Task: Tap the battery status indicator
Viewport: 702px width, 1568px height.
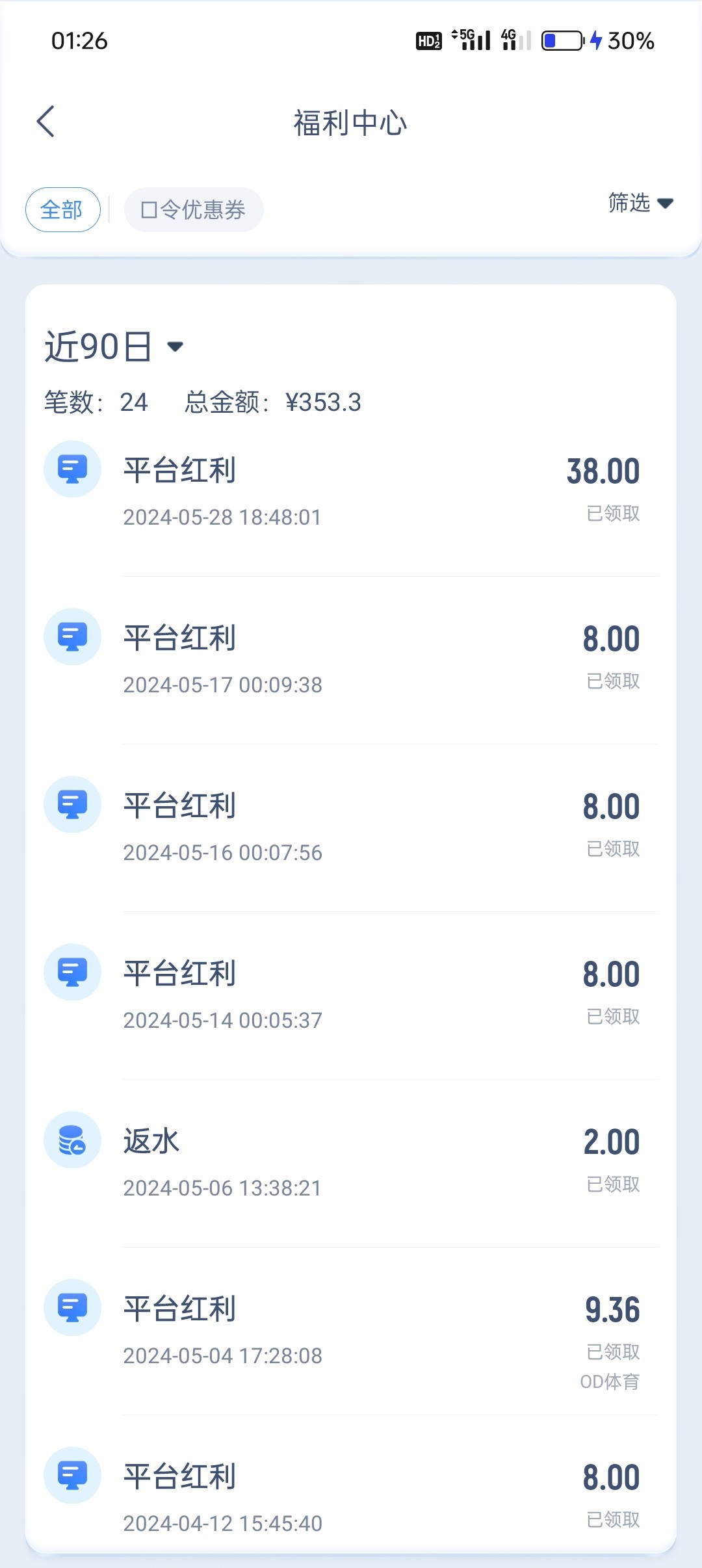Action: [x=563, y=41]
